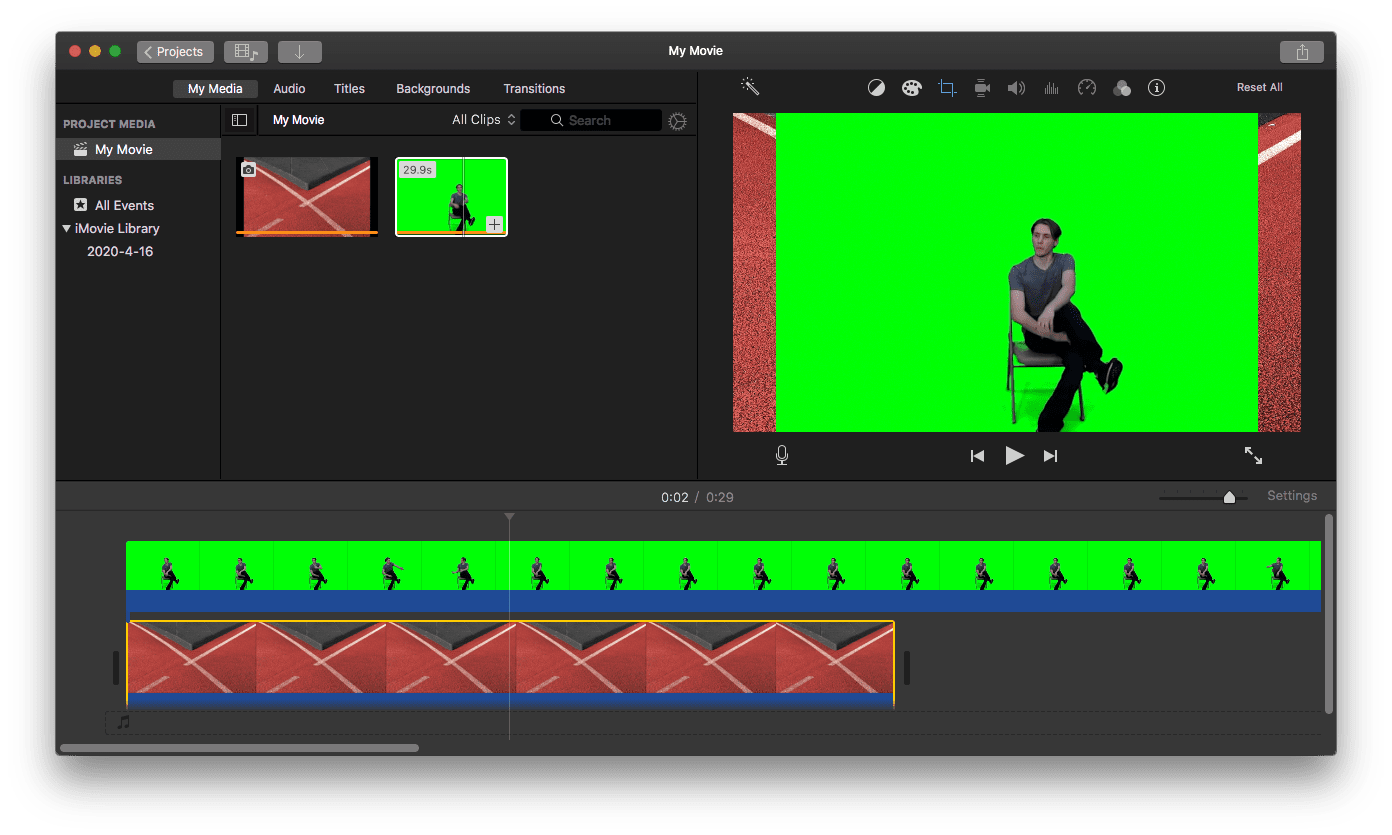Toggle the sidebar panel next to My Movie
This screenshot has width=1392, height=835.
coord(239,119)
